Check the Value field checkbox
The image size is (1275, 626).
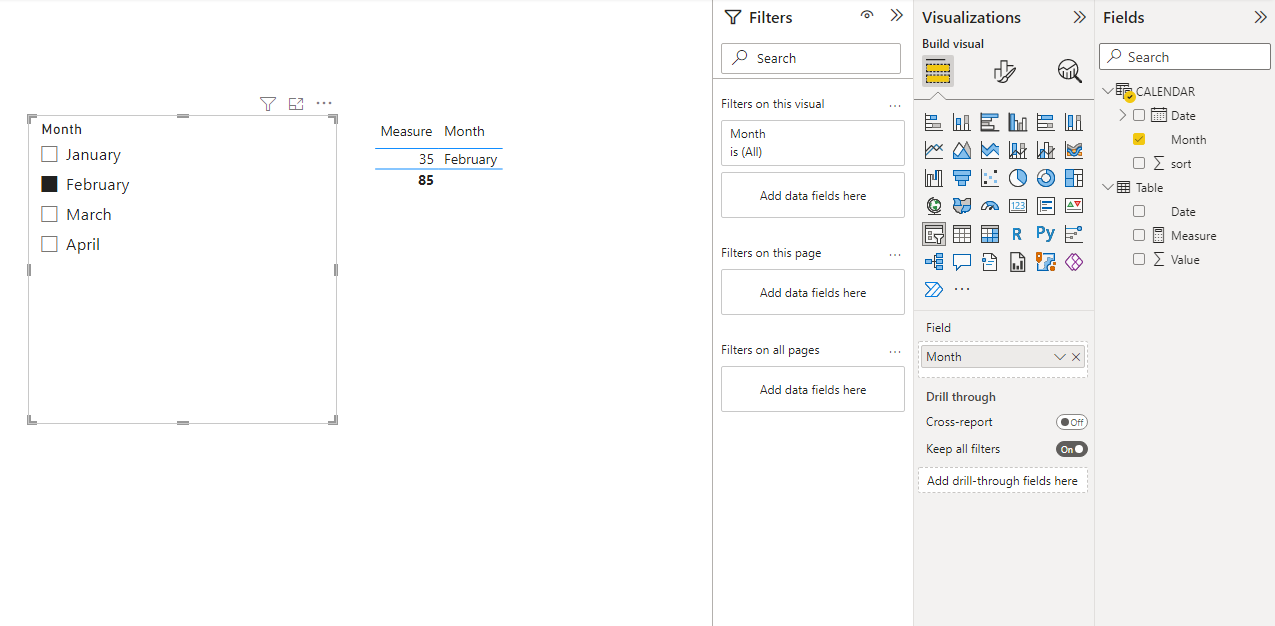[x=1139, y=259]
